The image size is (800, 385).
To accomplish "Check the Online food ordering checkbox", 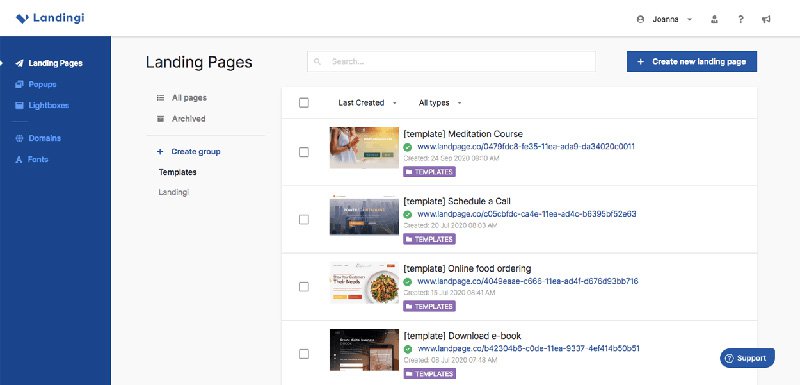I will [x=304, y=287].
